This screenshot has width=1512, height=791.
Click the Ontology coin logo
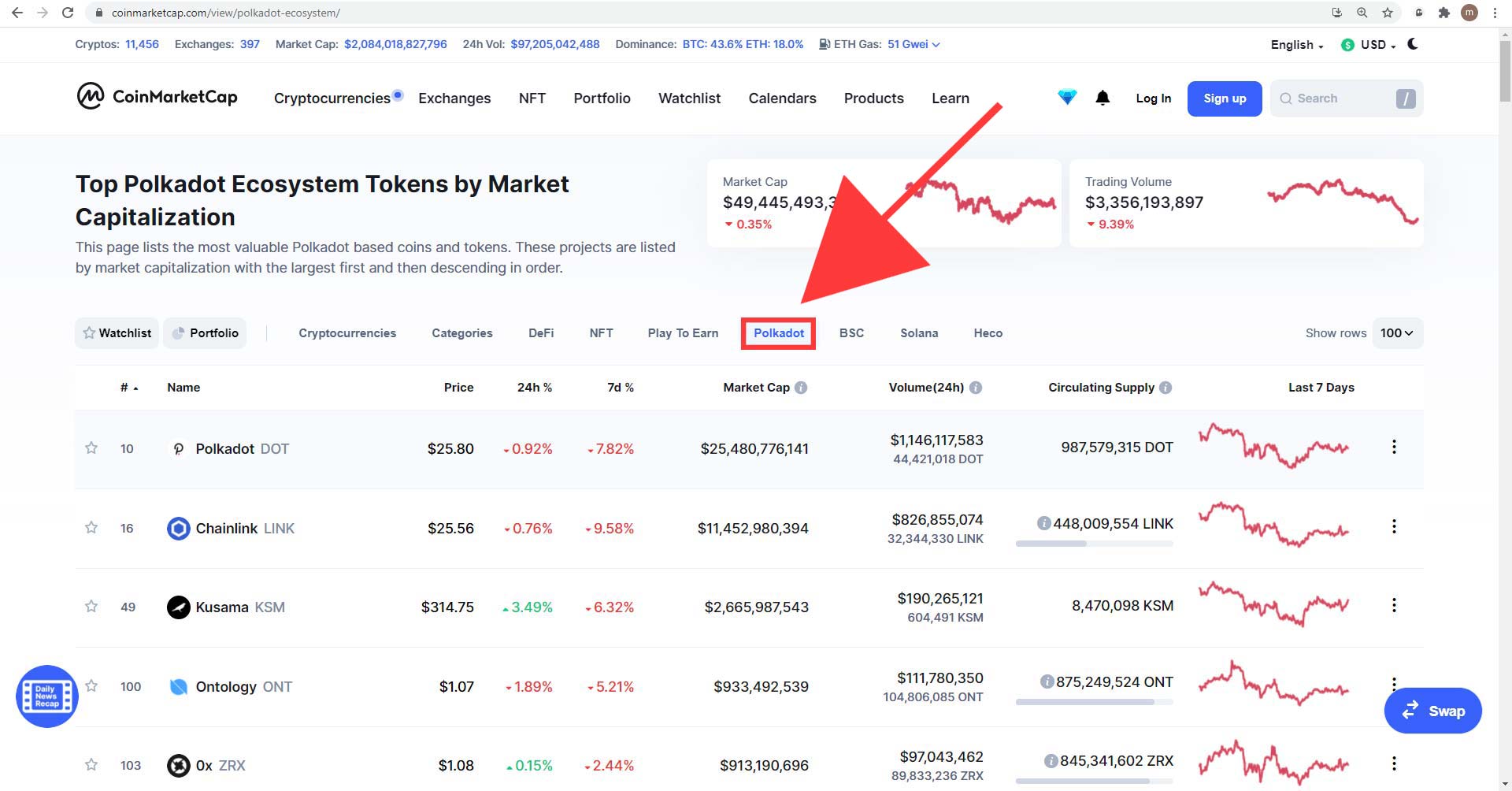point(179,686)
